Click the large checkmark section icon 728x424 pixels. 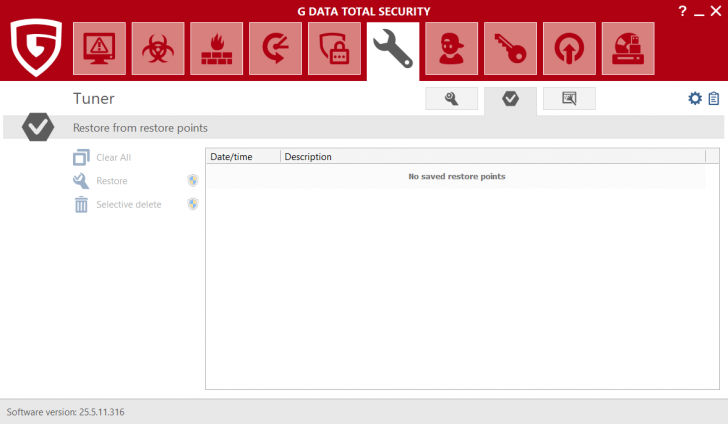(x=38, y=127)
